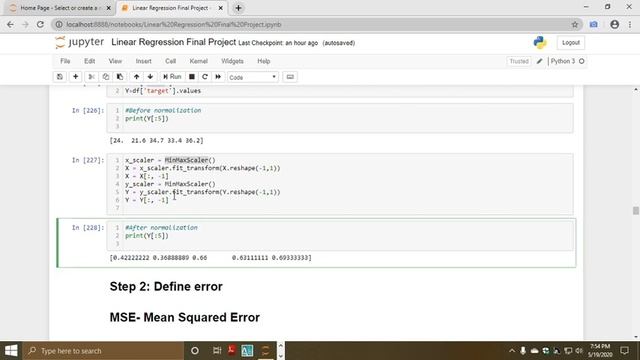Open Task View in taskbar
Screen dimensions: 640x360
coord(217,351)
